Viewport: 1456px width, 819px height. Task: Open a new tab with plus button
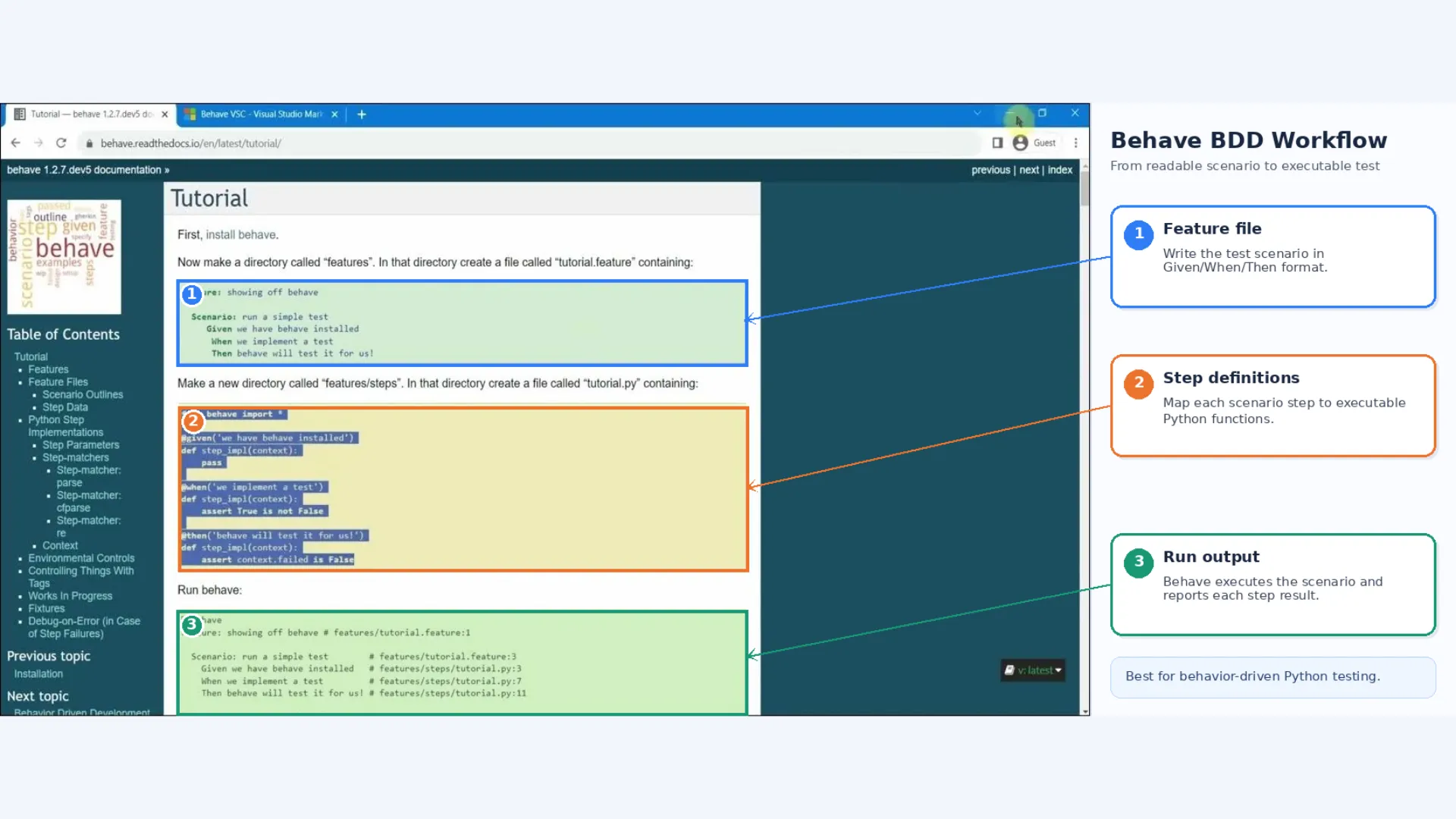[362, 115]
